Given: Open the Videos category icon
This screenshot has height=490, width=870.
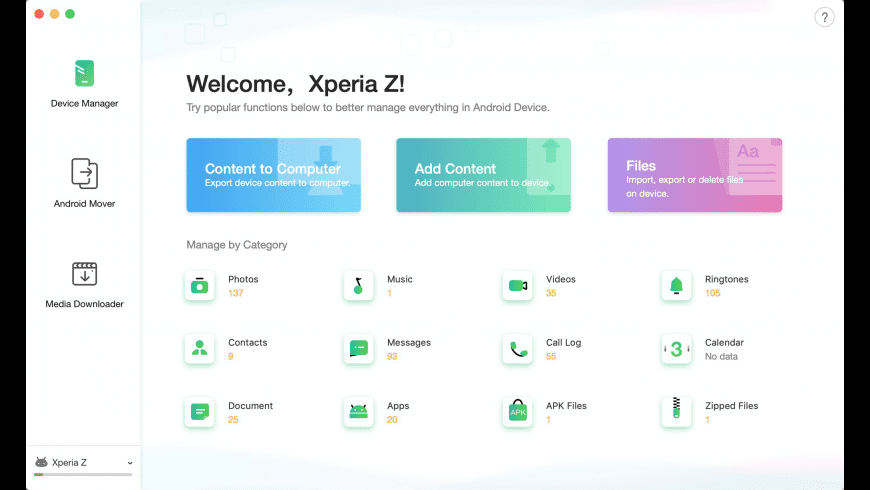Looking at the screenshot, I should (518, 286).
